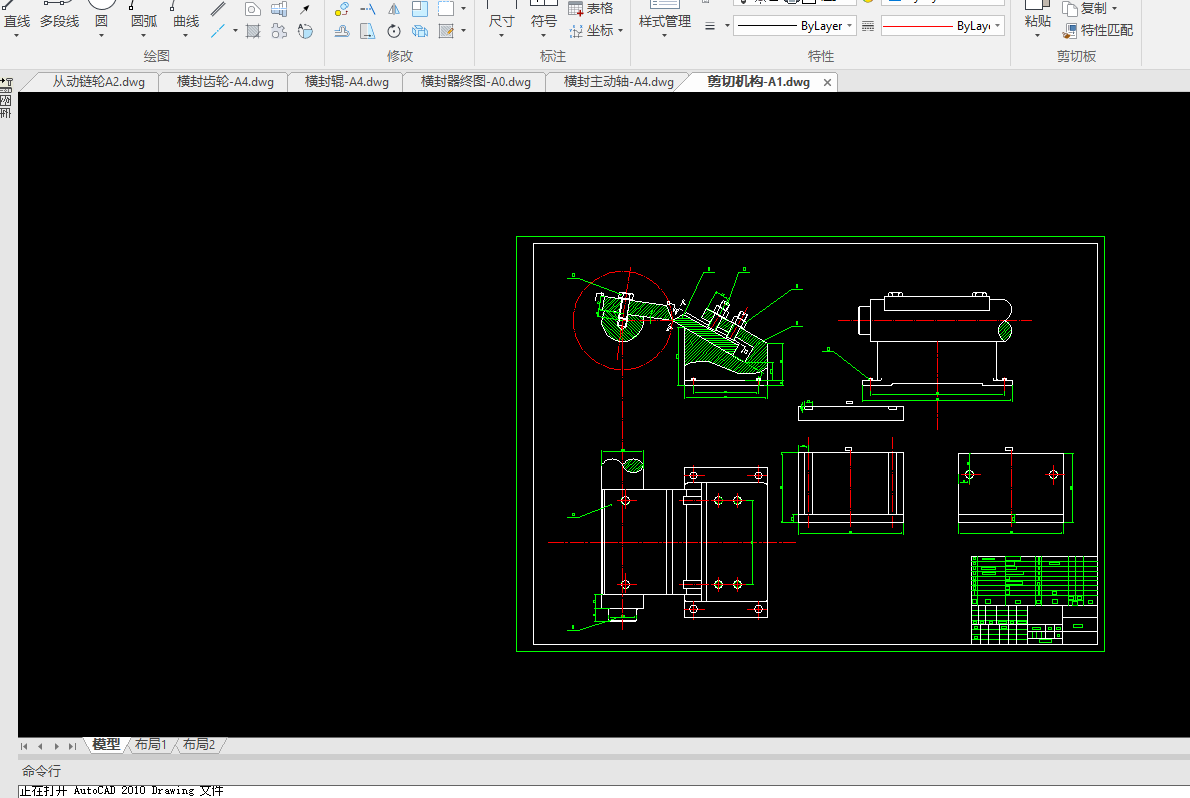Pick the 圆弧 arc tool

(143, 17)
